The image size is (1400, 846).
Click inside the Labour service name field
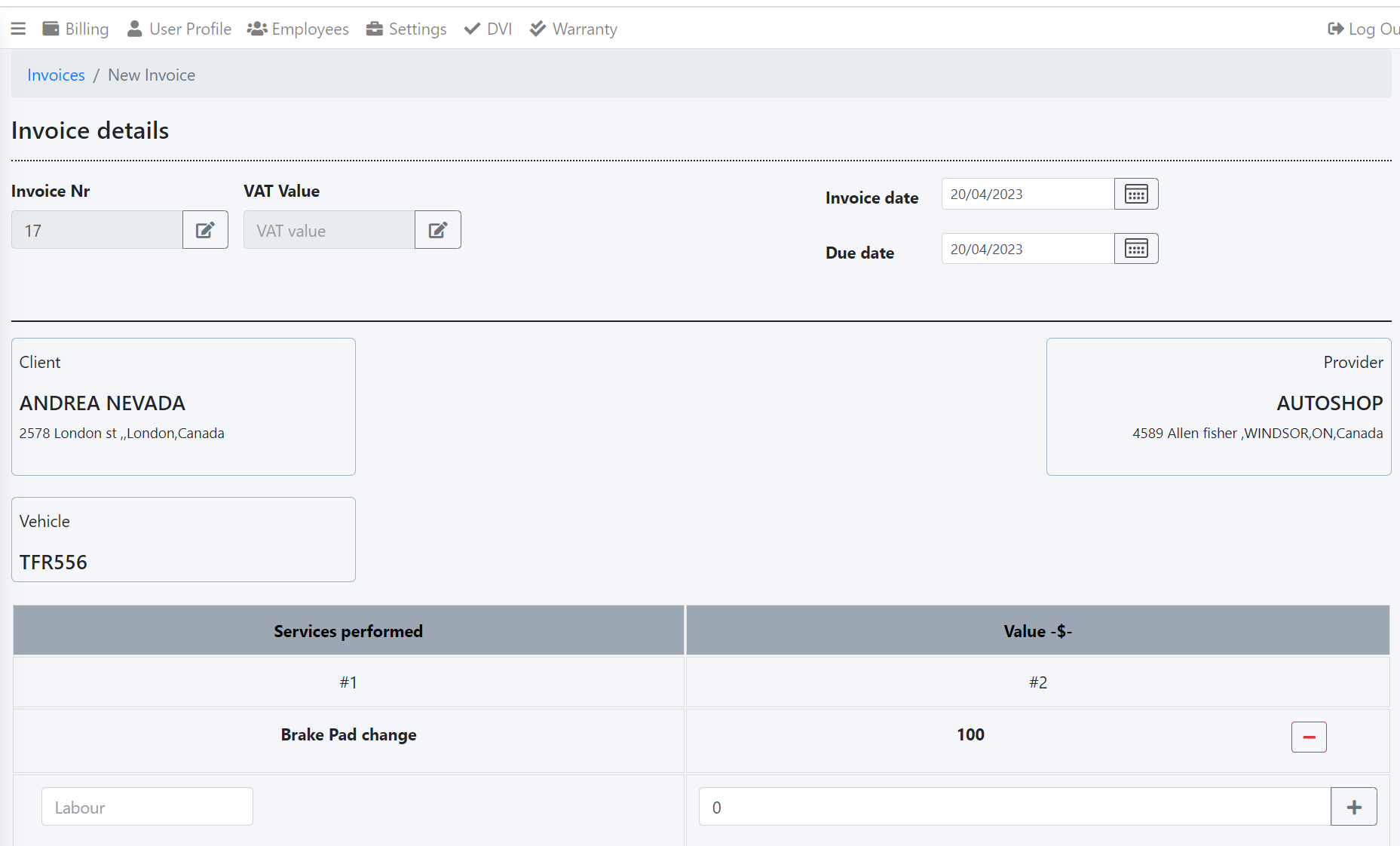click(146, 806)
